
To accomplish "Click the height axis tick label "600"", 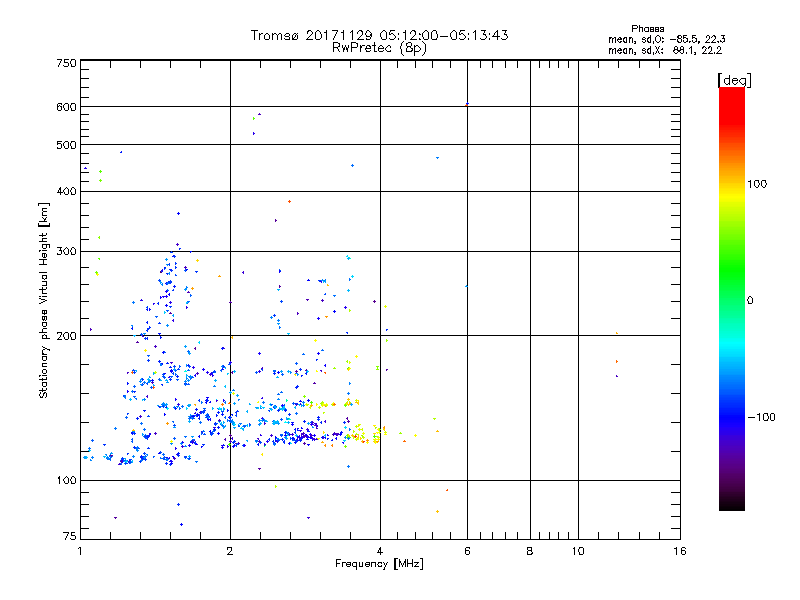I will (66, 107).
